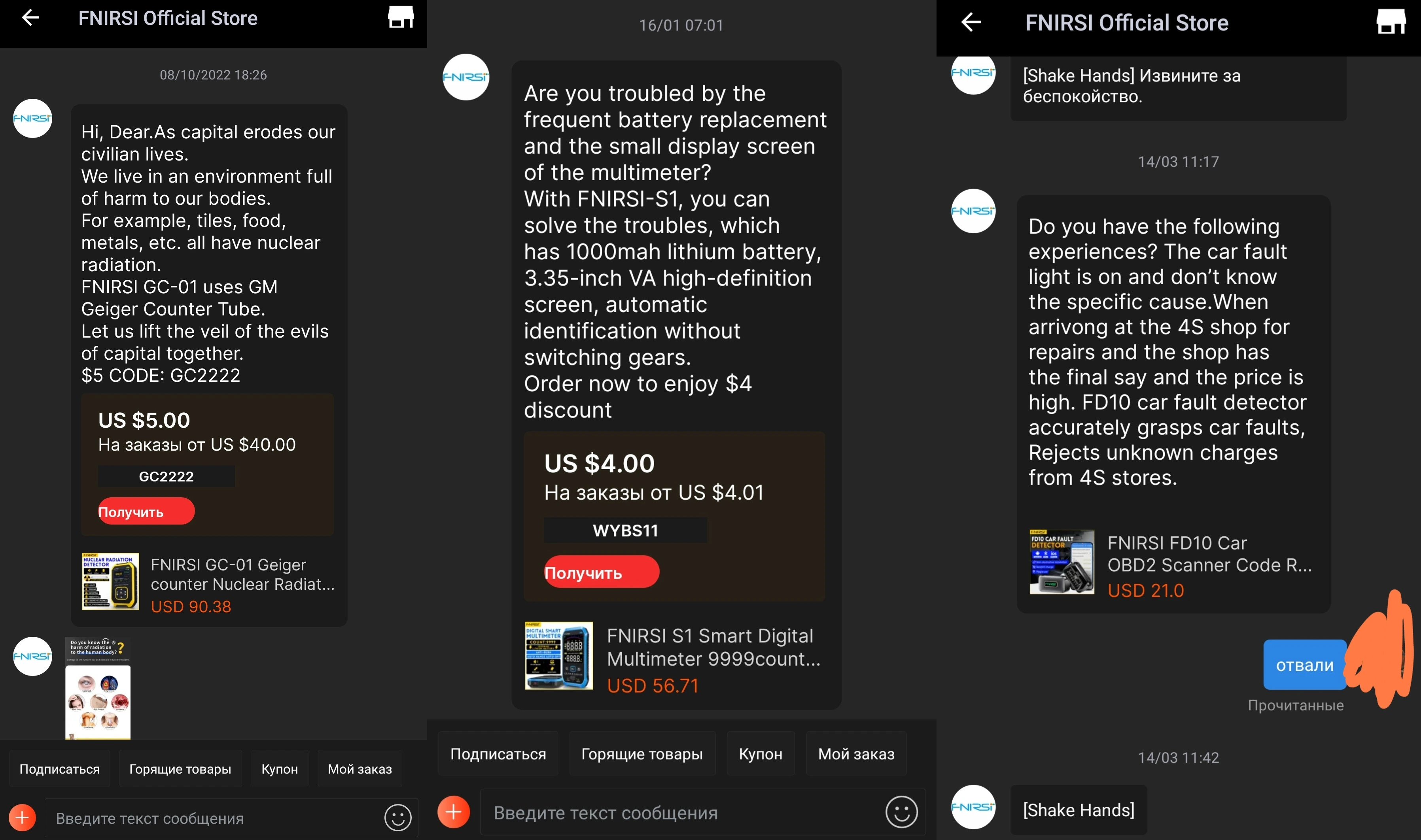Tap Подписаться in the multimeter chat

pos(498,753)
